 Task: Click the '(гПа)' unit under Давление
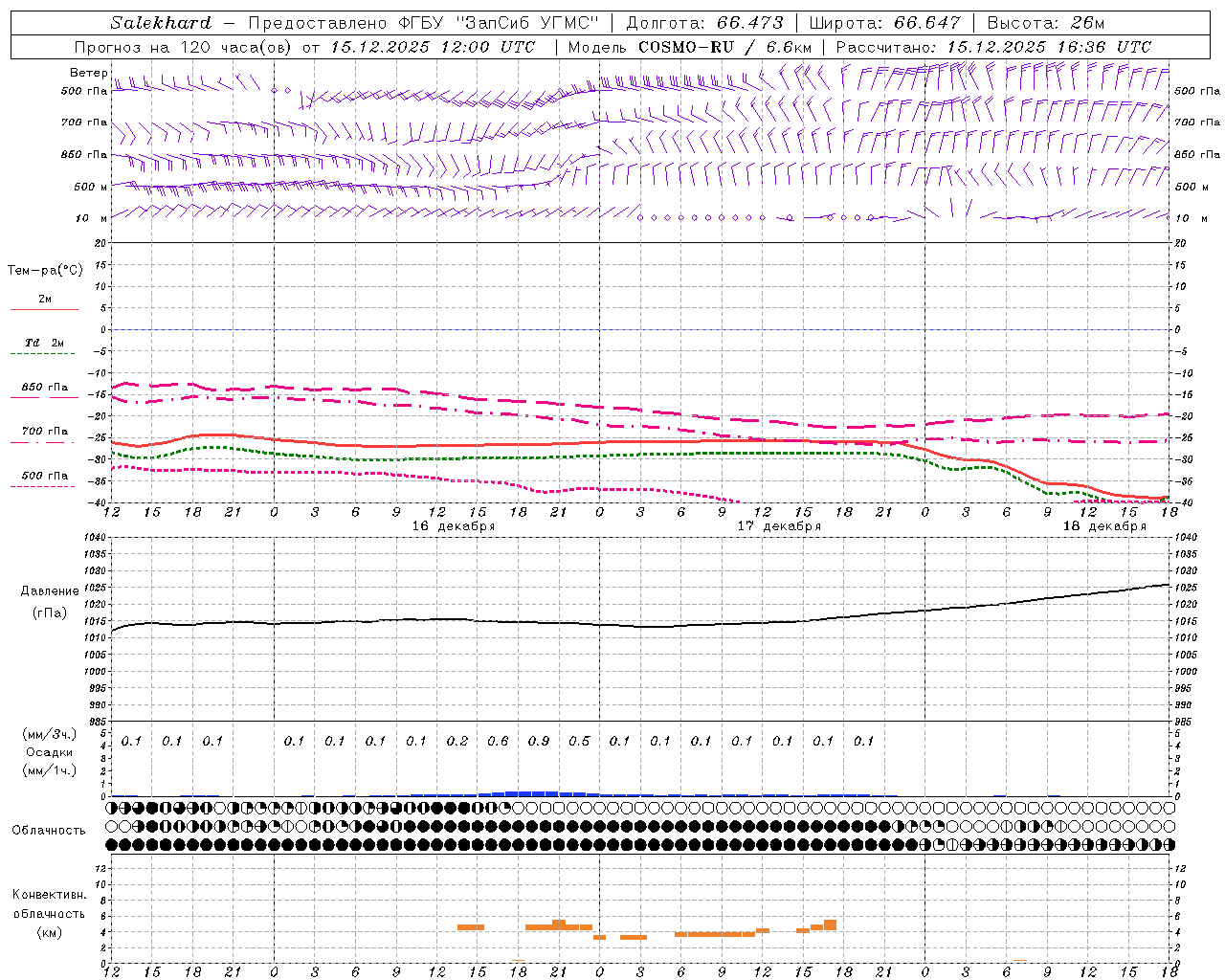(x=50, y=613)
